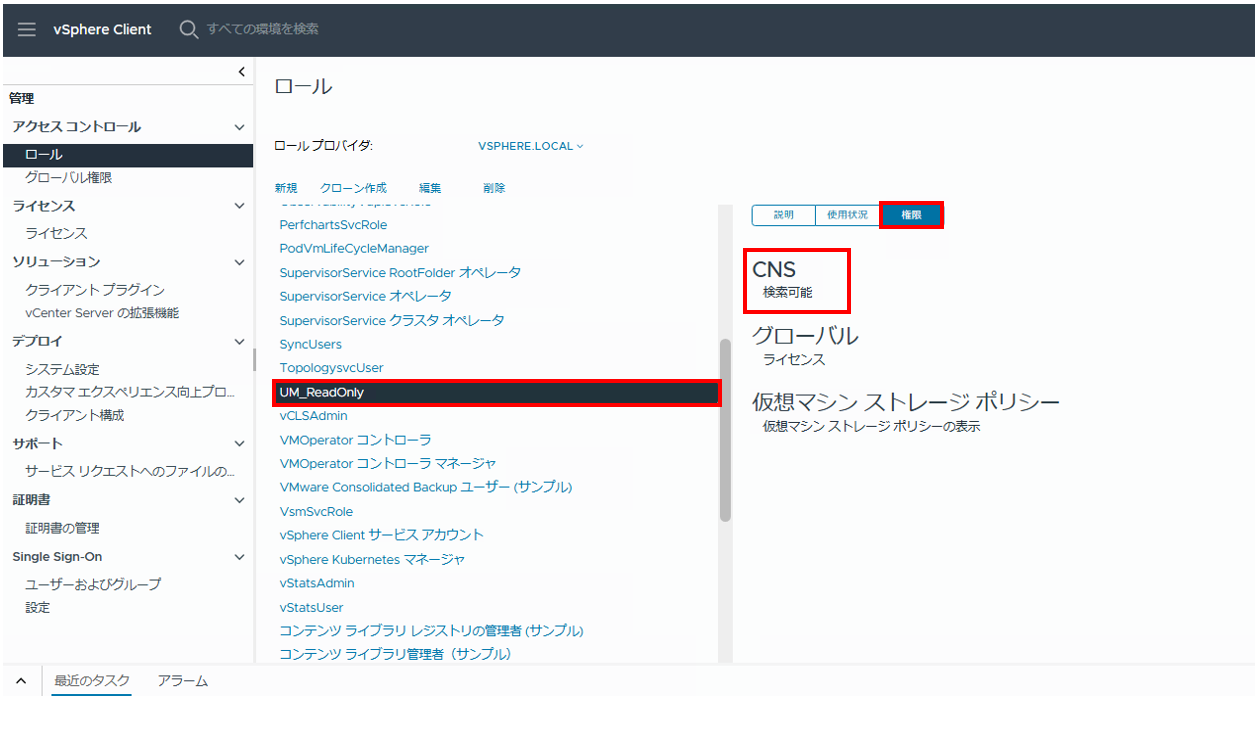
Task: Select VMOperator コントローラ マネージャ role
Action: 388,463
